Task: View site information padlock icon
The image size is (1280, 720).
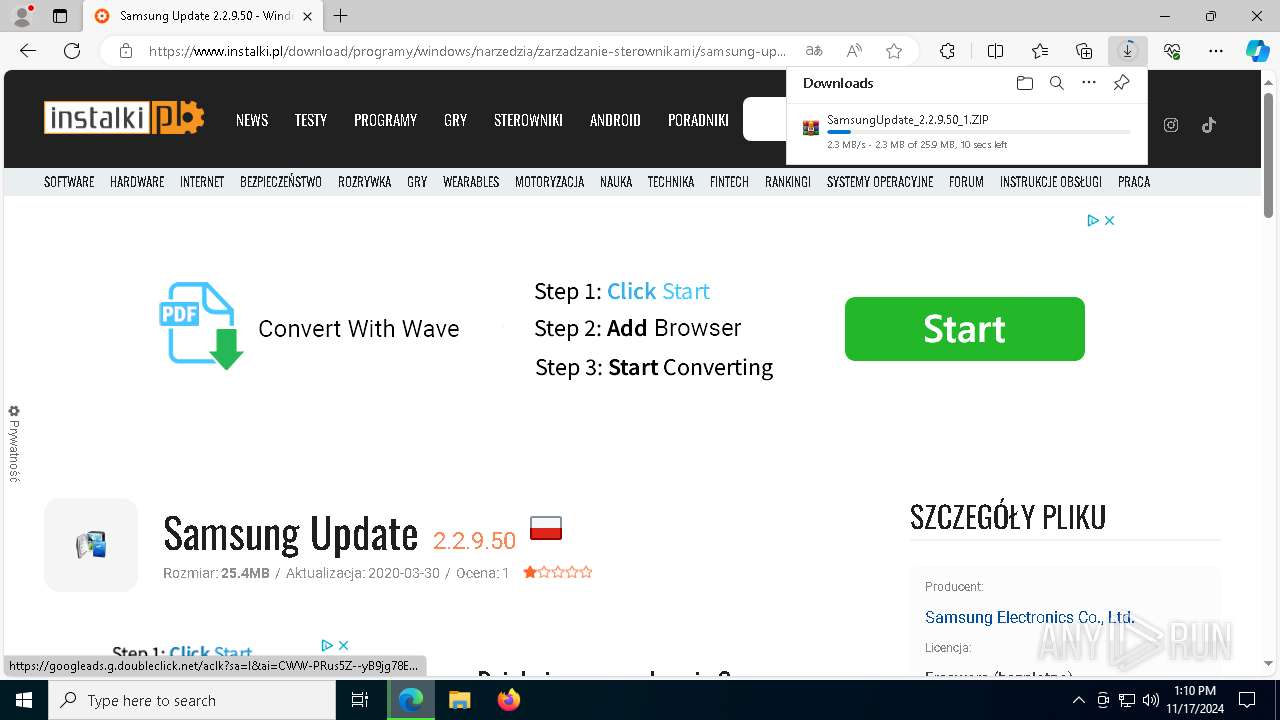Action: point(126,51)
